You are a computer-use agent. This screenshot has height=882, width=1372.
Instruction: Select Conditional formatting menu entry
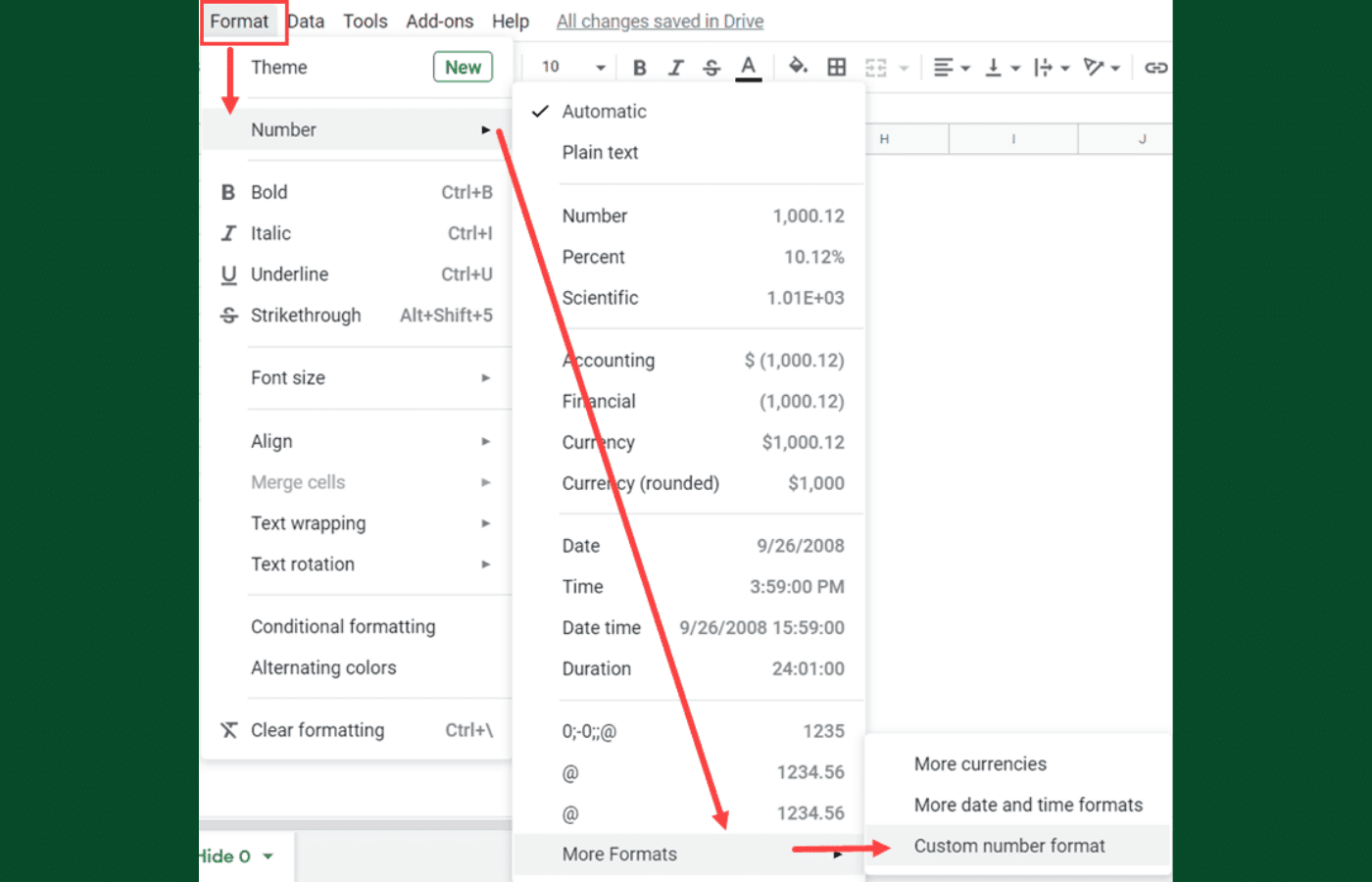point(343,627)
